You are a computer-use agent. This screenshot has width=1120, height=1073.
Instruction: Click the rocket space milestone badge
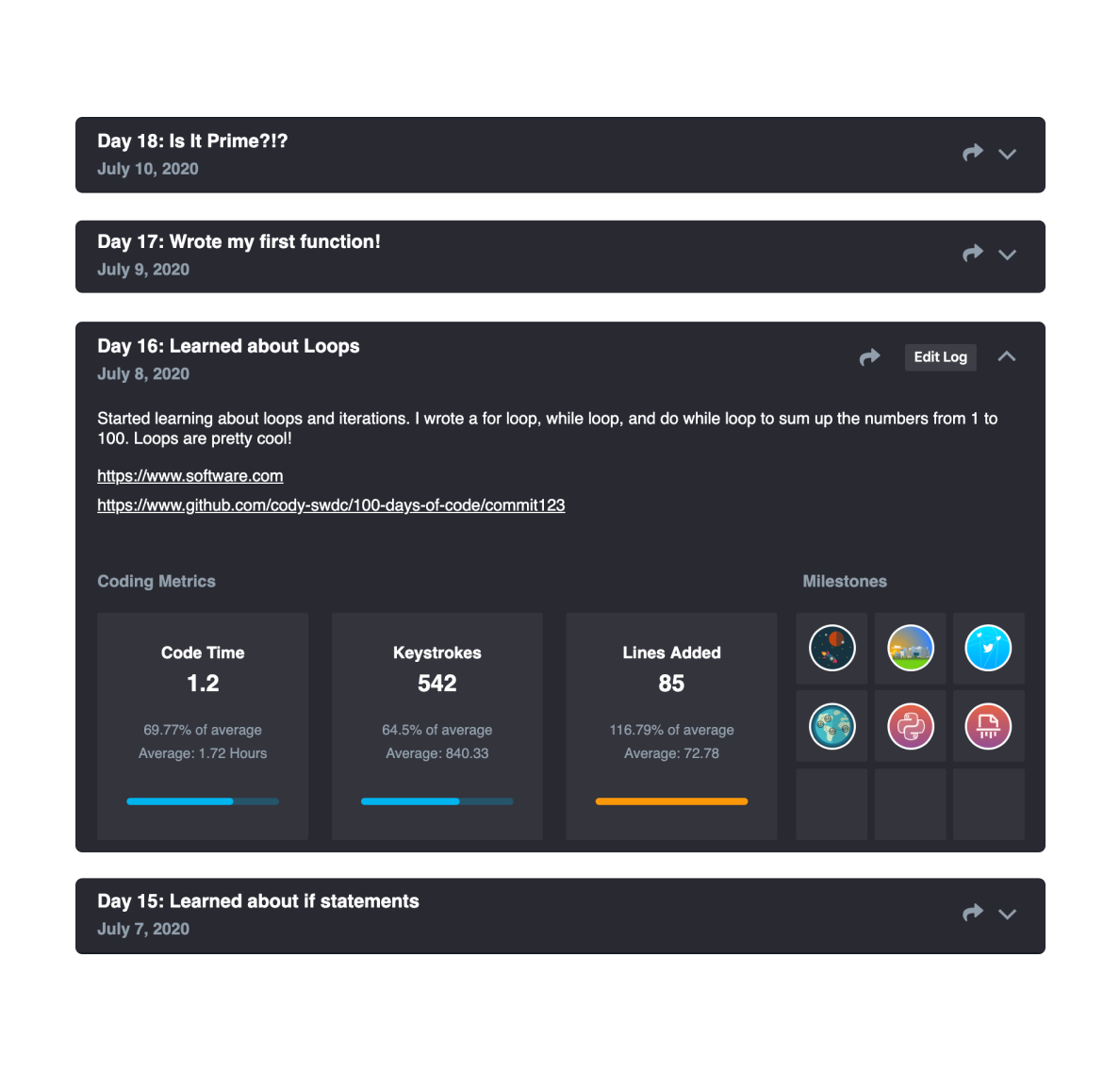[831, 648]
